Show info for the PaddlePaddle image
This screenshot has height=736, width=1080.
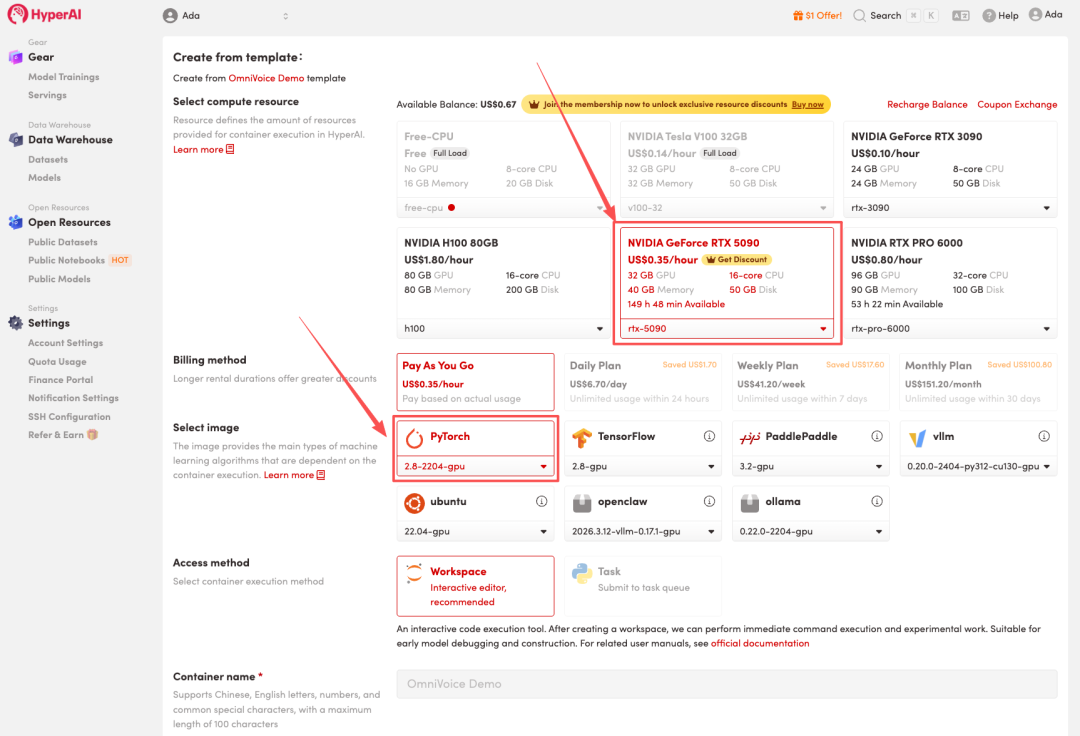(x=876, y=436)
